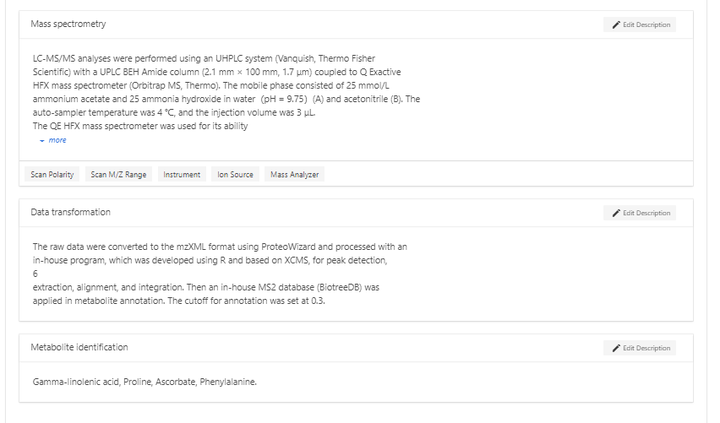This screenshot has width=720, height=423.
Task: Select the Scan Polarity tab
Action: (52, 175)
